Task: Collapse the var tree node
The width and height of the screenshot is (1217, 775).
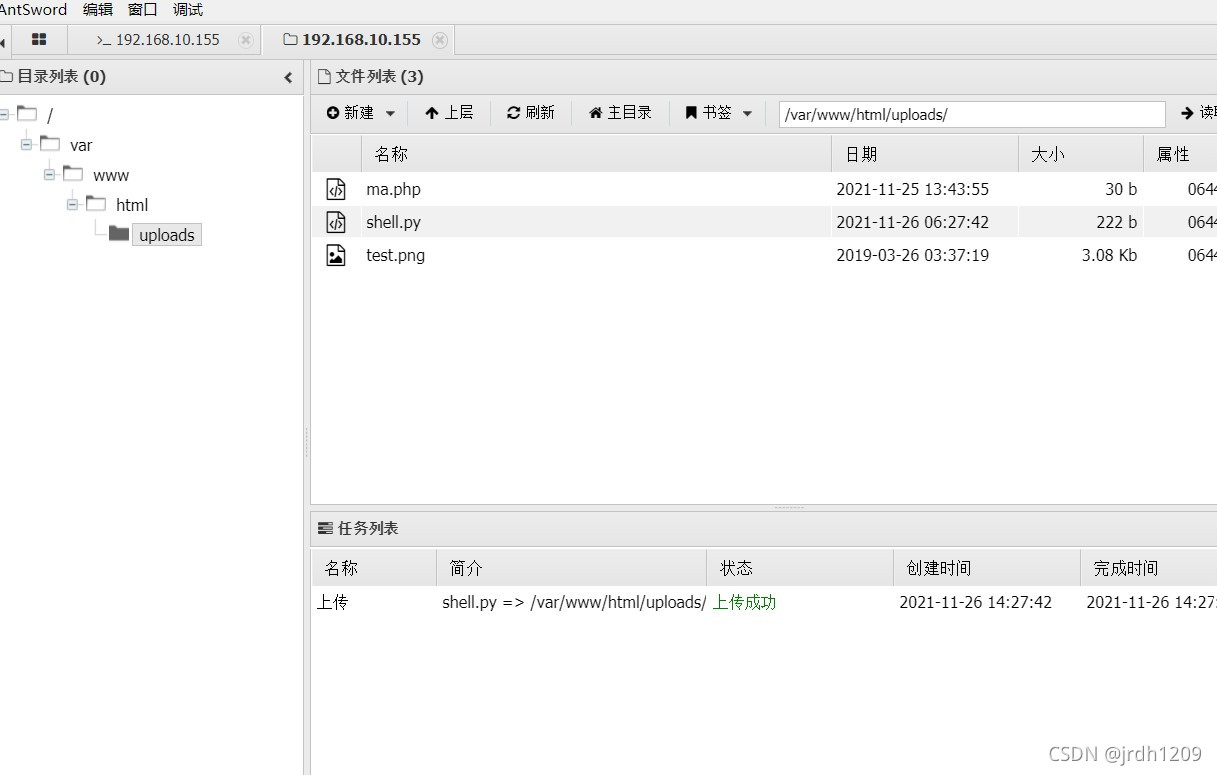Action: tap(27, 145)
